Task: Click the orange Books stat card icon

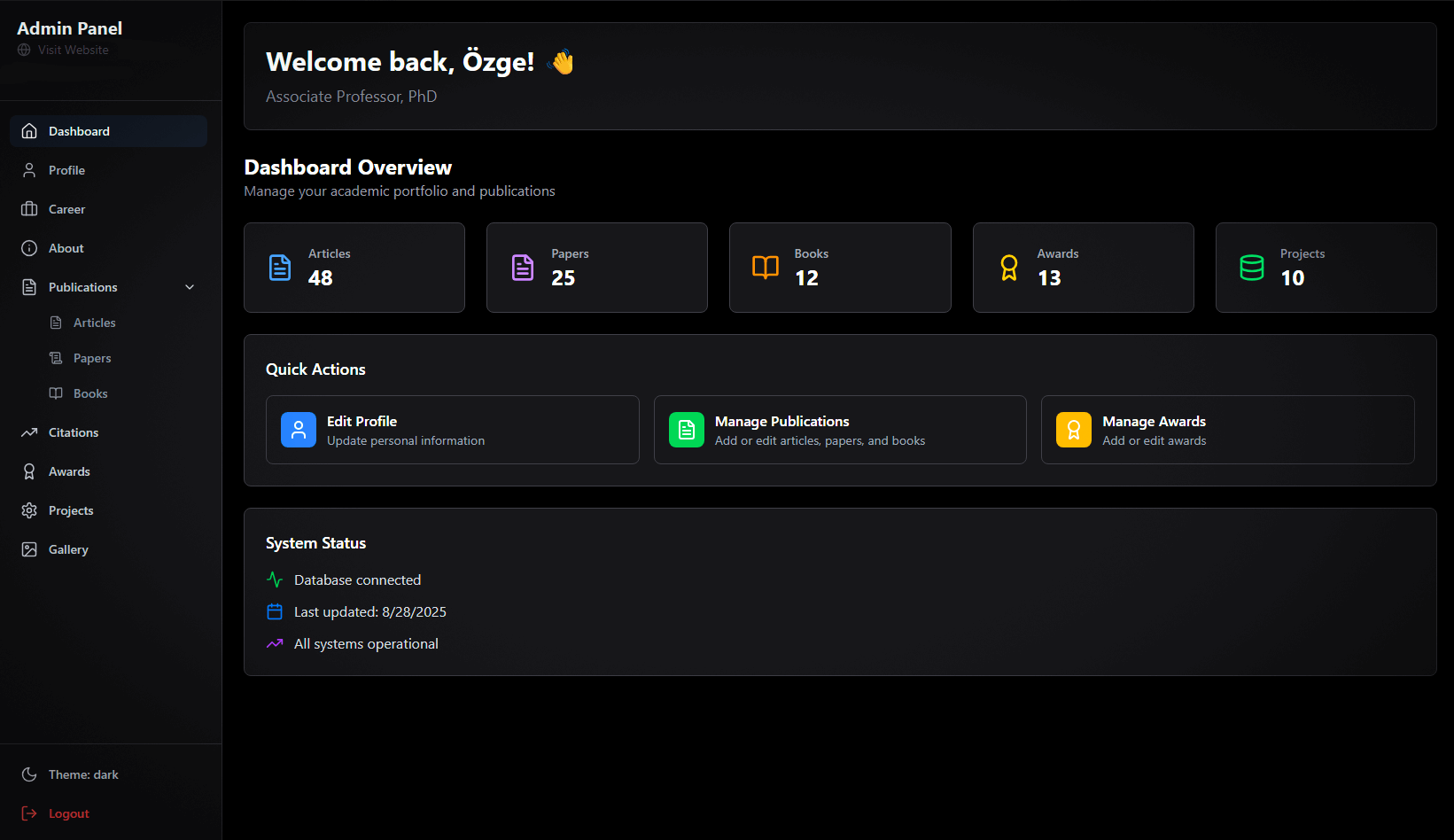Action: click(x=766, y=268)
